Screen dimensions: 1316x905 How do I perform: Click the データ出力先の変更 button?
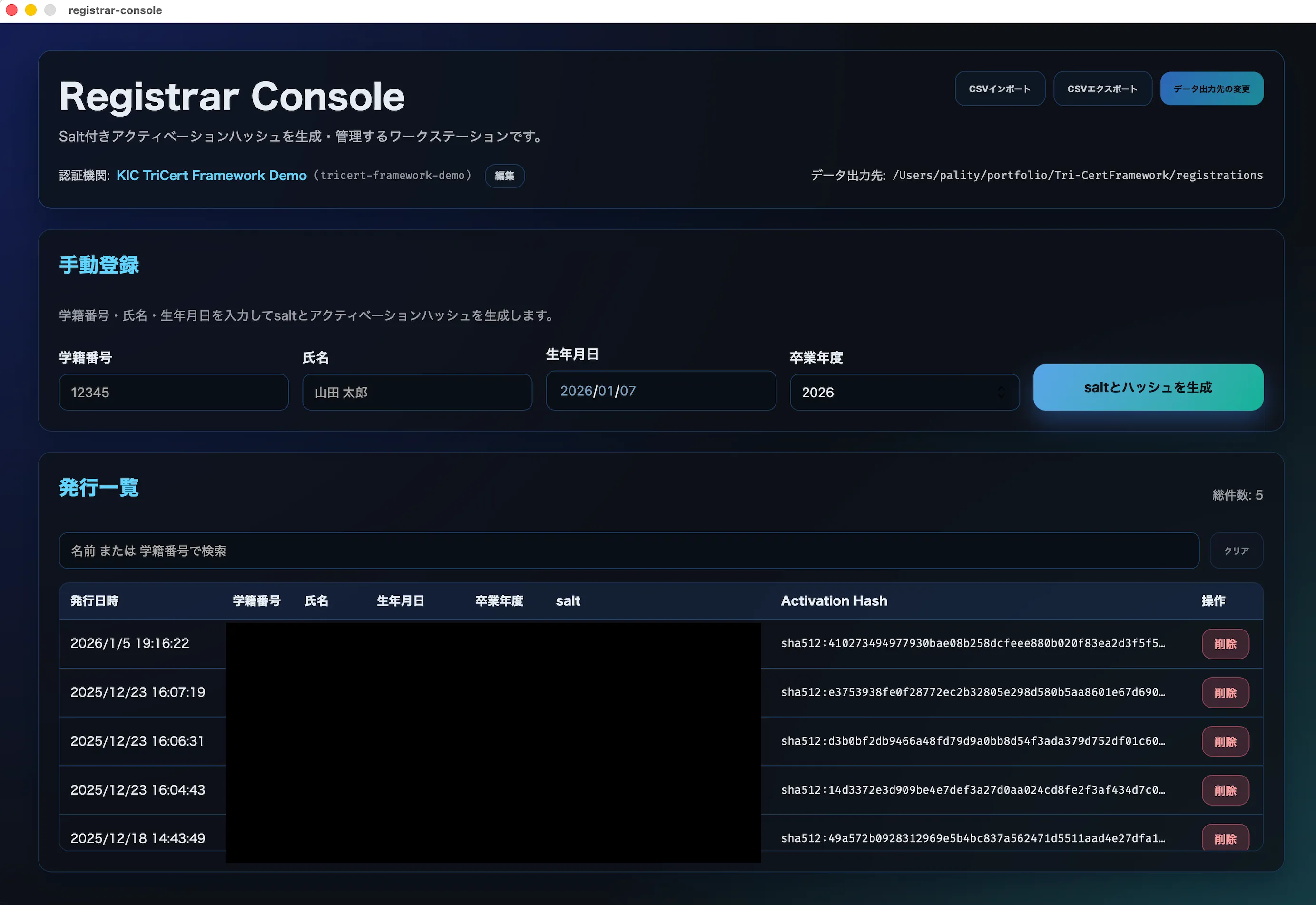pos(1211,89)
